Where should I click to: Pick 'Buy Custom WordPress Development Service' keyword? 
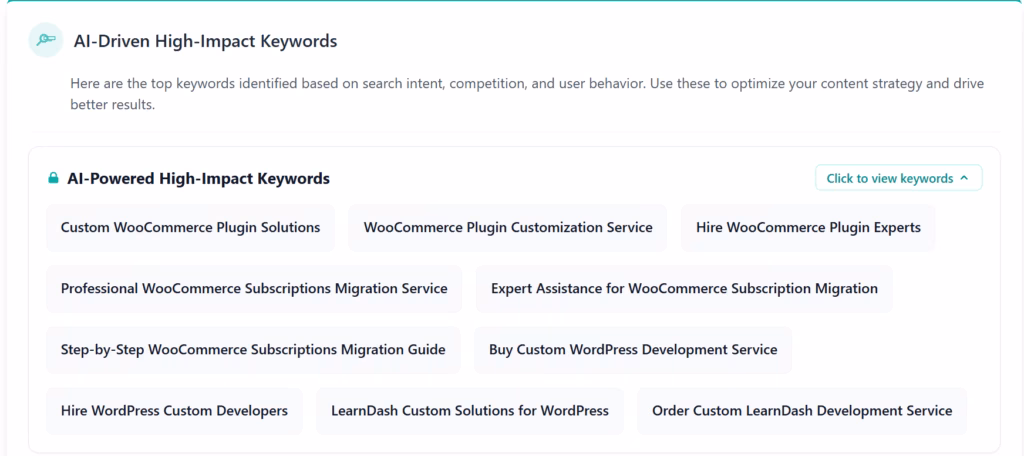[633, 350]
